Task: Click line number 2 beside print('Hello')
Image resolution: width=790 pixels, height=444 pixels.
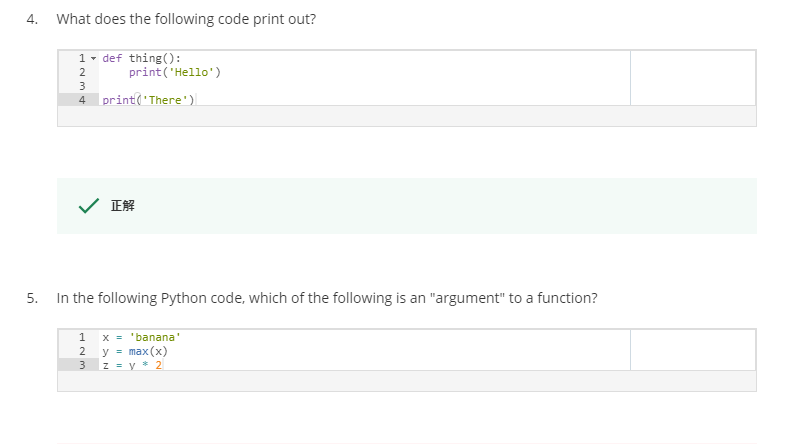Action: 82,72
